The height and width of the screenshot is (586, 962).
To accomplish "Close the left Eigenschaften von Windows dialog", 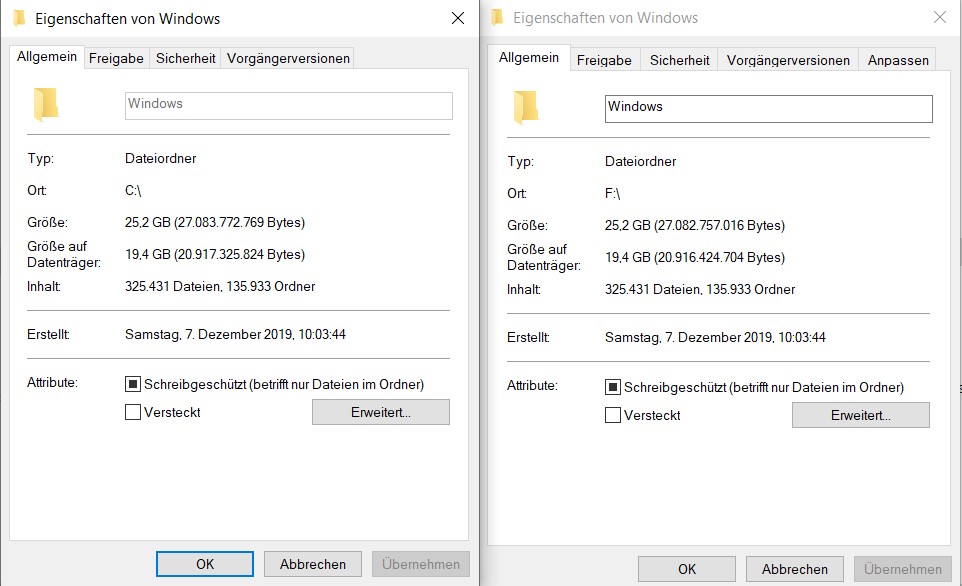I will [x=458, y=18].
